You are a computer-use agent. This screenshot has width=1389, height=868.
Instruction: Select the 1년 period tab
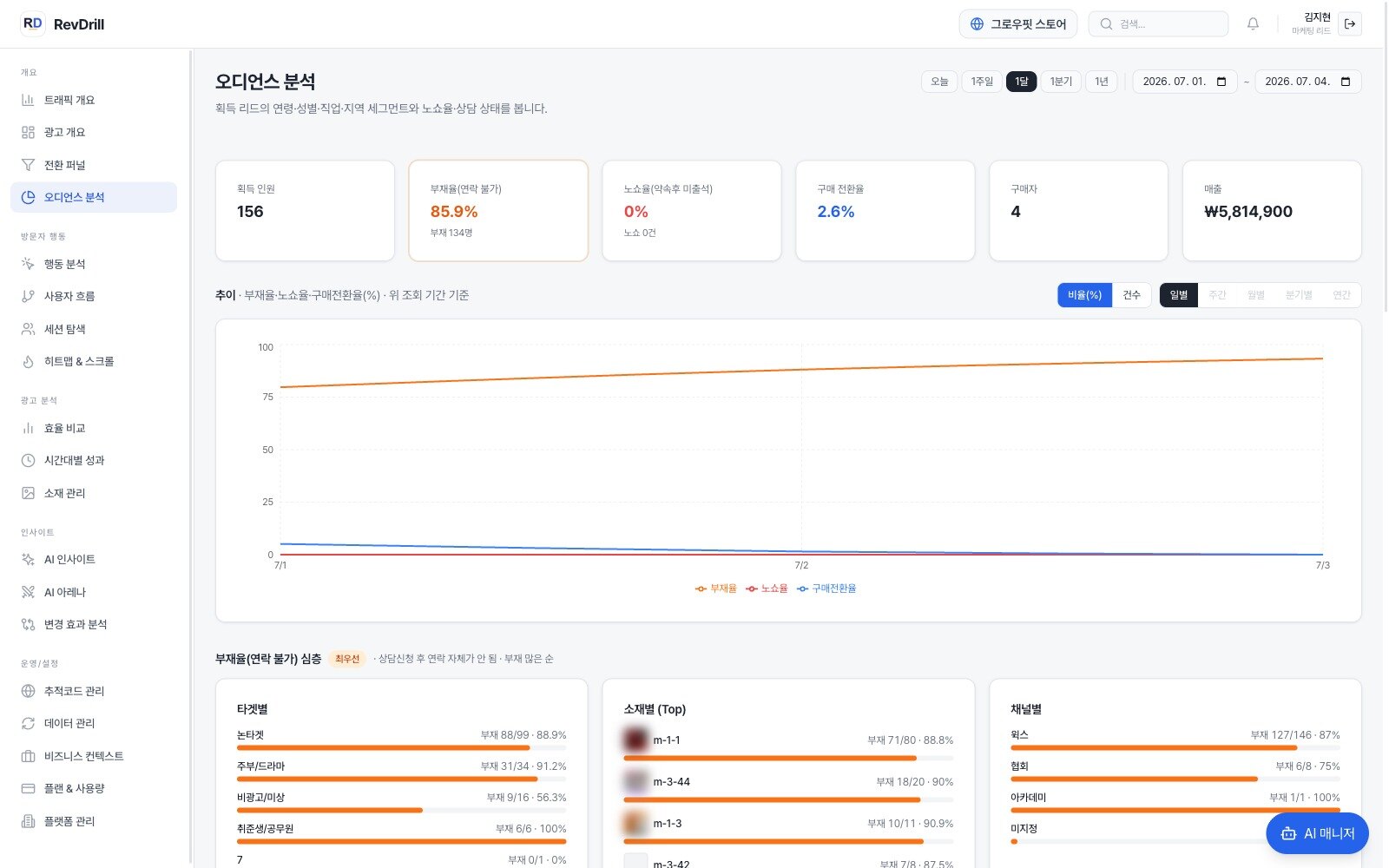click(x=1102, y=82)
